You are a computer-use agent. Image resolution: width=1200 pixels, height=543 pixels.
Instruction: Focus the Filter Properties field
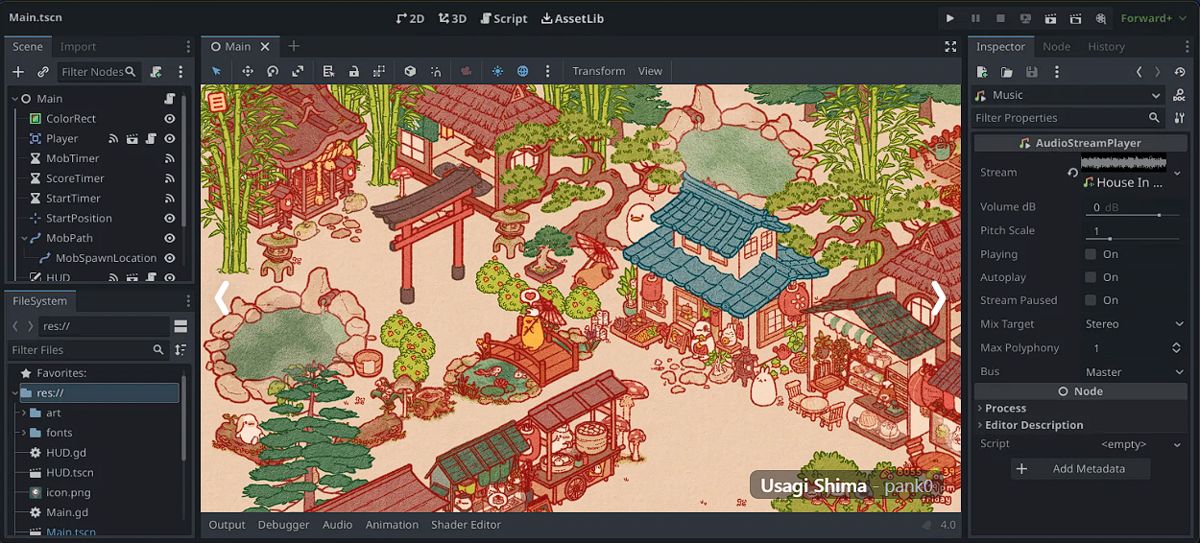tap(1069, 118)
